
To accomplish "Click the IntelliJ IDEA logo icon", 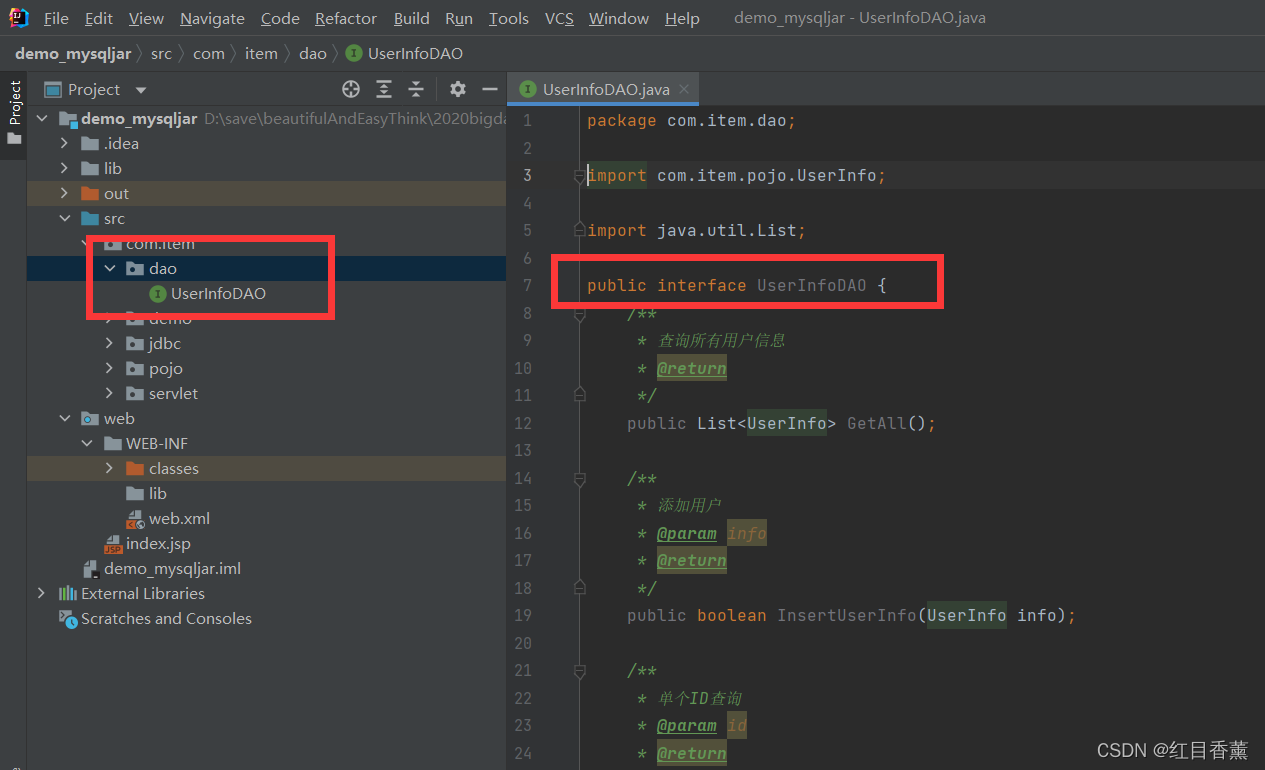I will click(x=18, y=18).
